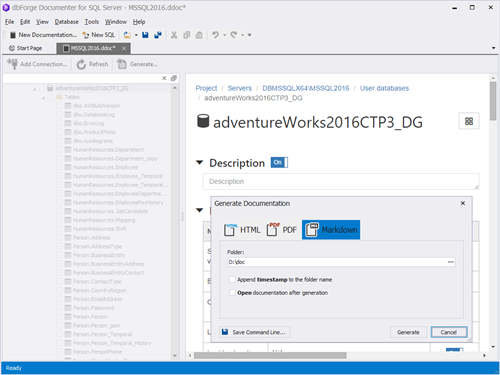The image size is (500, 375).
Task: Click the horizontal scrollbar thumb
Action: [x=270, y=356]
